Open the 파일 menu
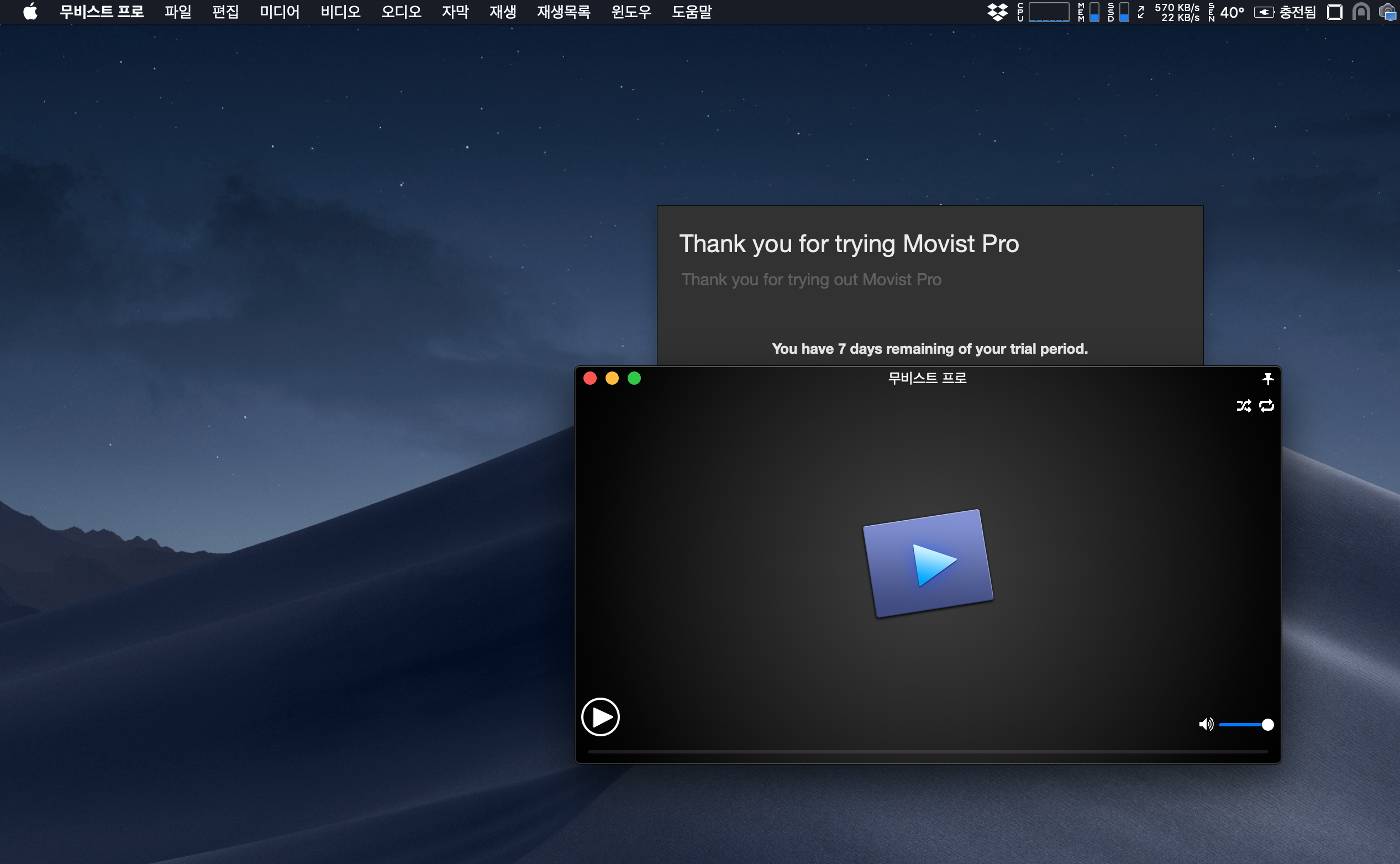 (x=177, y=12)
